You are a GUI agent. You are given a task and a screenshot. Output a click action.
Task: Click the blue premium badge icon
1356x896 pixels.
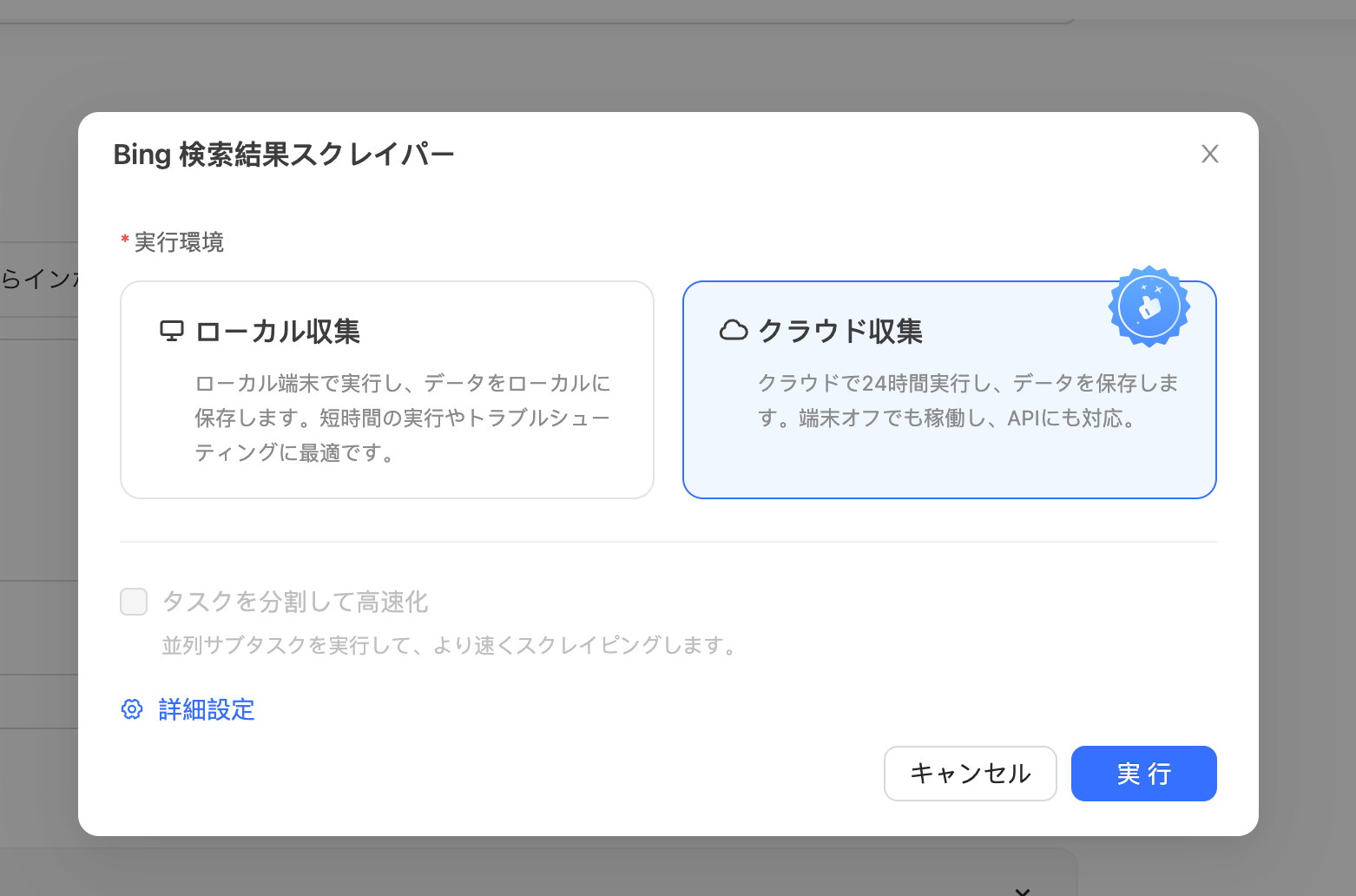click(1149, 306)
